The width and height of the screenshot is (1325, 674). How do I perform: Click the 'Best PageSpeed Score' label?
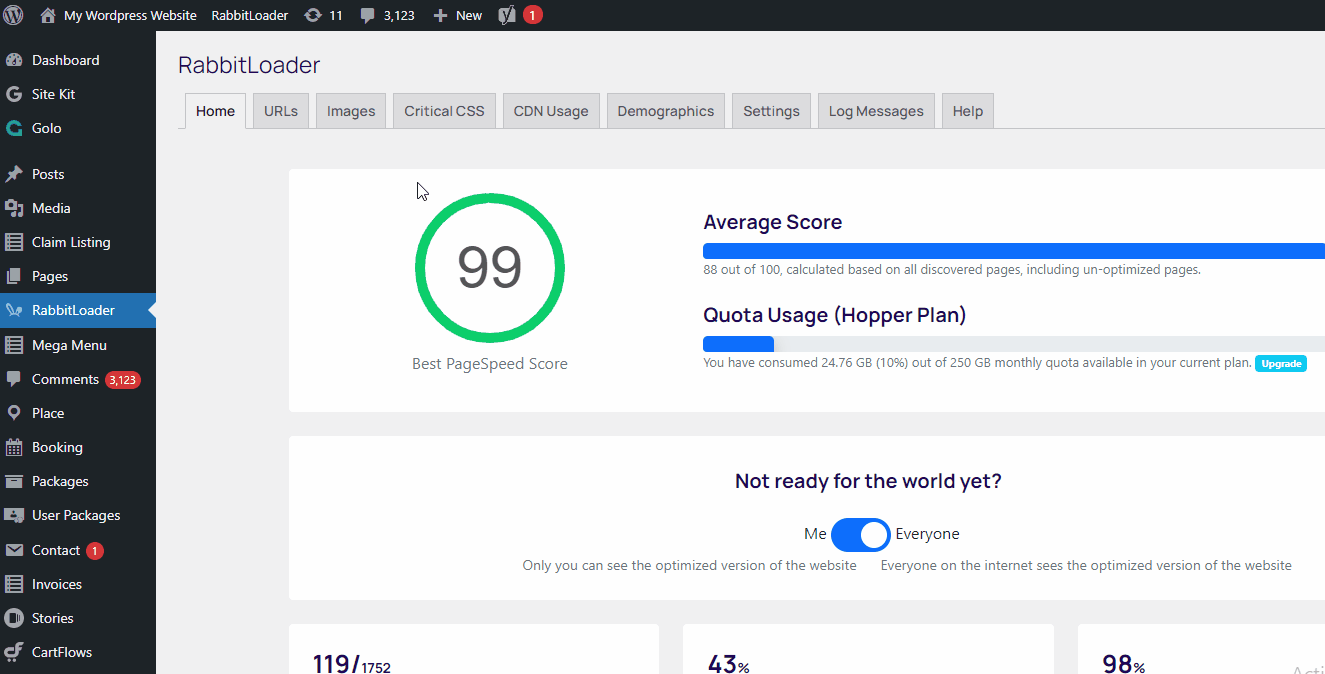pyautogui.click(x=490, y=364)
